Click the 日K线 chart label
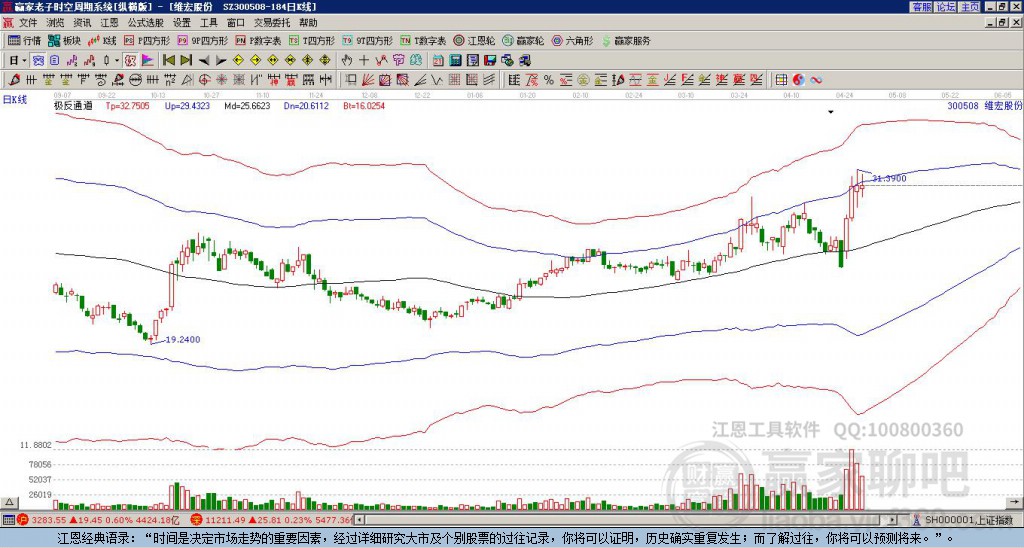The height and width of the screenshot is (548, 1024). click(x=15, y=99)
